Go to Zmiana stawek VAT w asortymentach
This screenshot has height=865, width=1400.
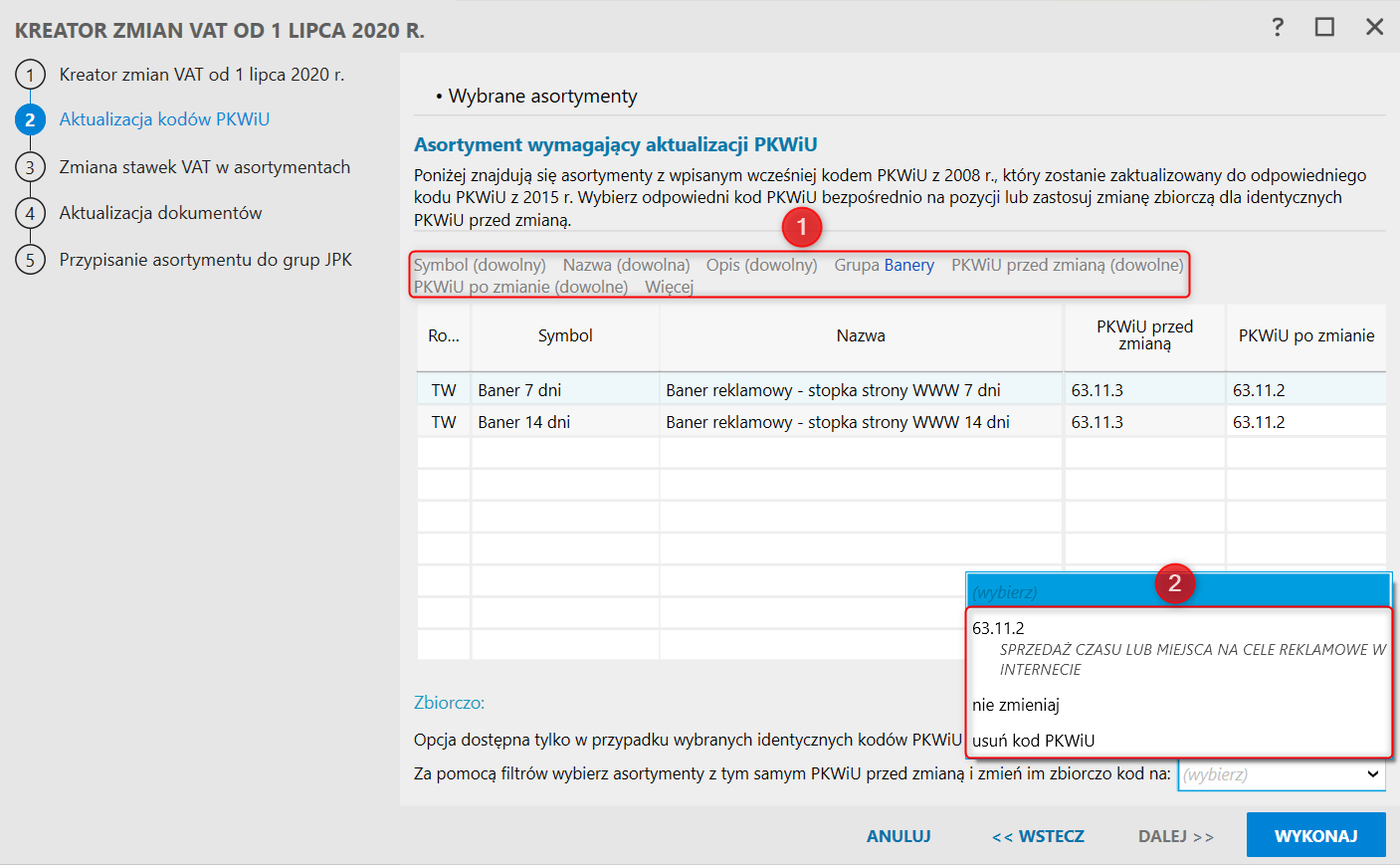pos(204,167)
